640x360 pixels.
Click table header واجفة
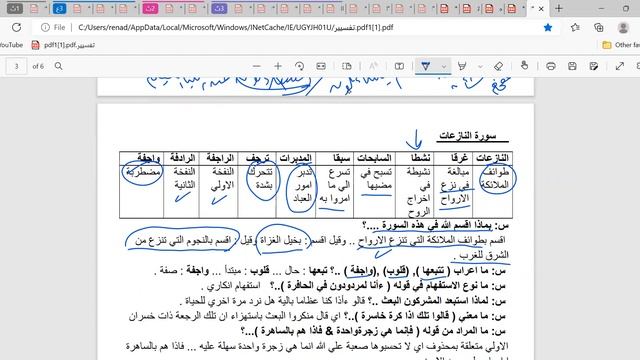149,158
